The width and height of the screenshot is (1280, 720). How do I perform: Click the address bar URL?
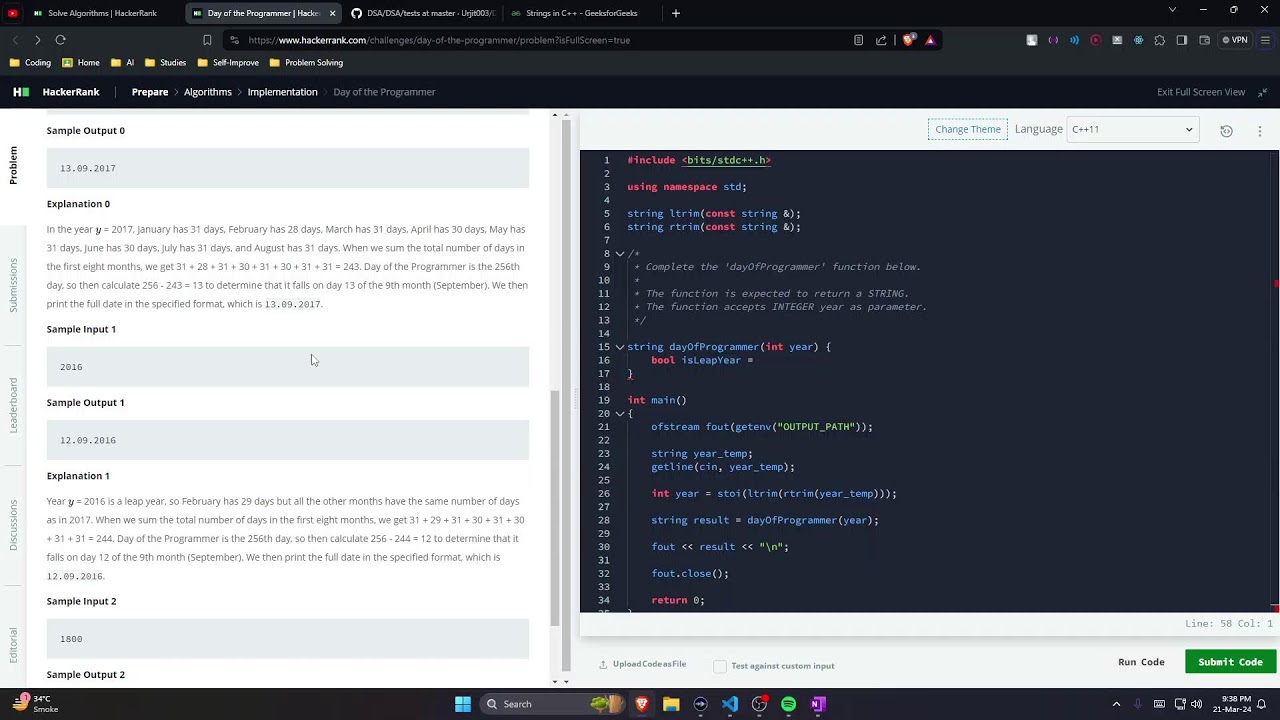pos(439,40)
